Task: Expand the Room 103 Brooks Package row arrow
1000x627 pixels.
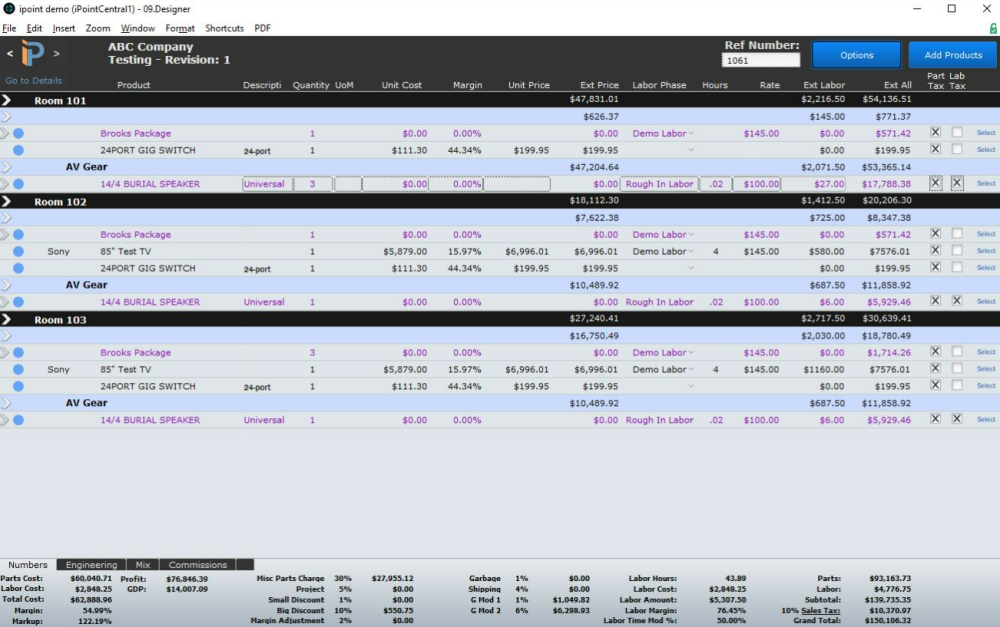Action: click(x=4, y=352)
